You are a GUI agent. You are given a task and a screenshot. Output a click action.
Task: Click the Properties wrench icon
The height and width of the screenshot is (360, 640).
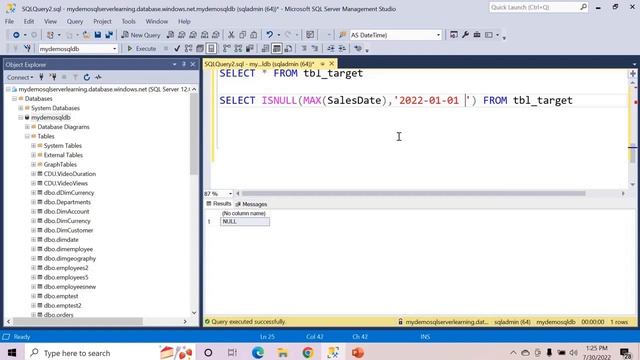pyautogui.click(x=465, y=35)
